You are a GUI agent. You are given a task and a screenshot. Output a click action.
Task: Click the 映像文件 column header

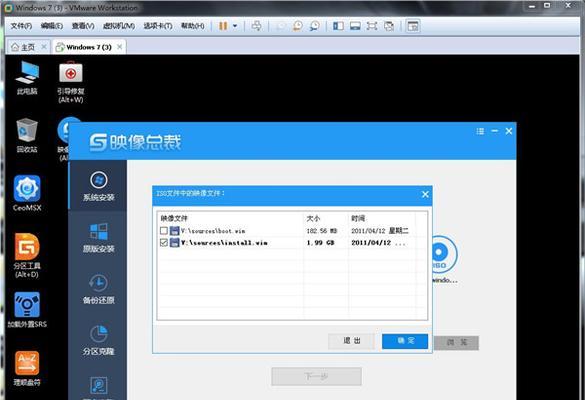pos(231,218)
